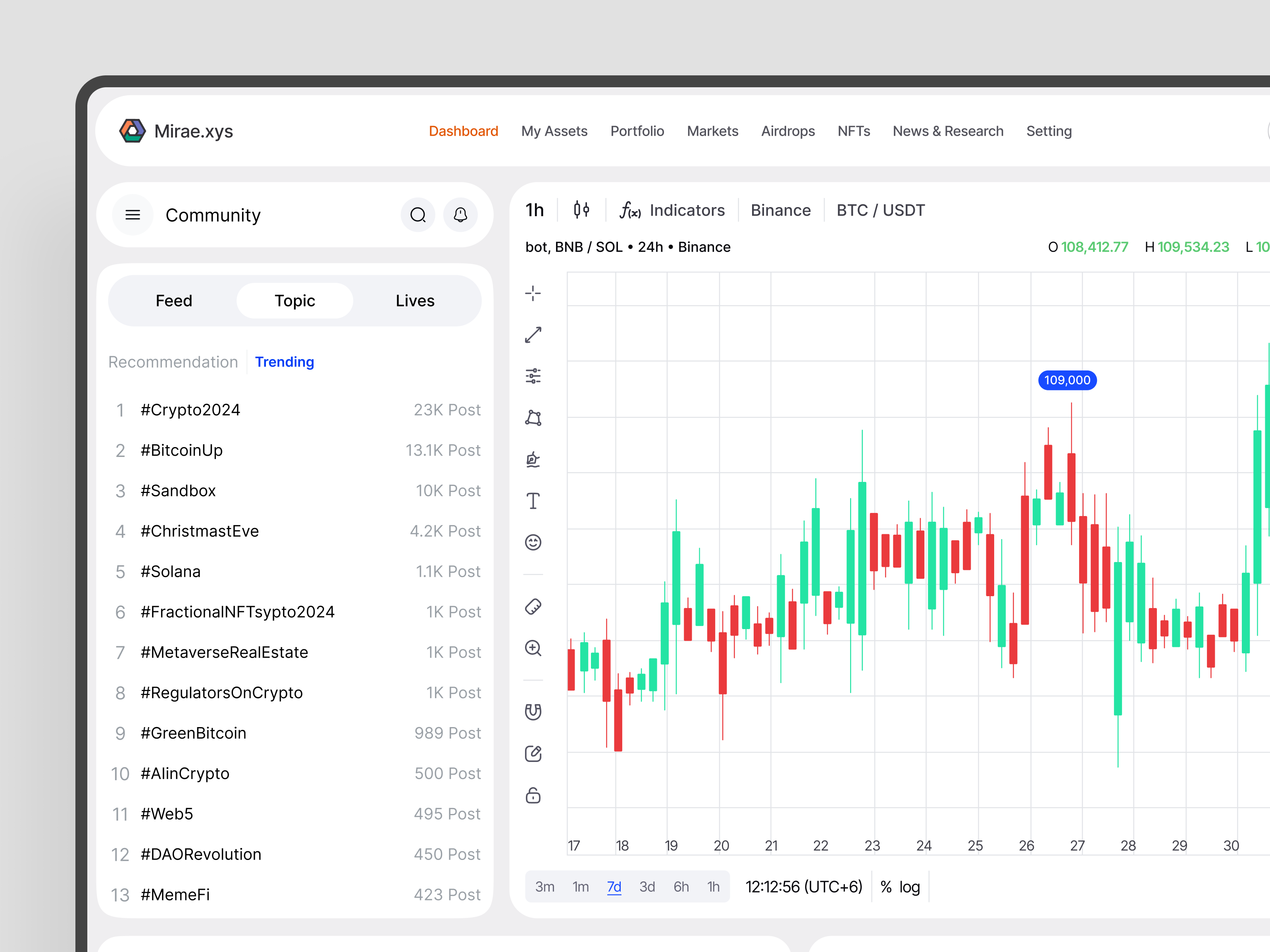Open the emoji sticker tool
This screenshot has height=952, width=1270.
click(533, 542)
